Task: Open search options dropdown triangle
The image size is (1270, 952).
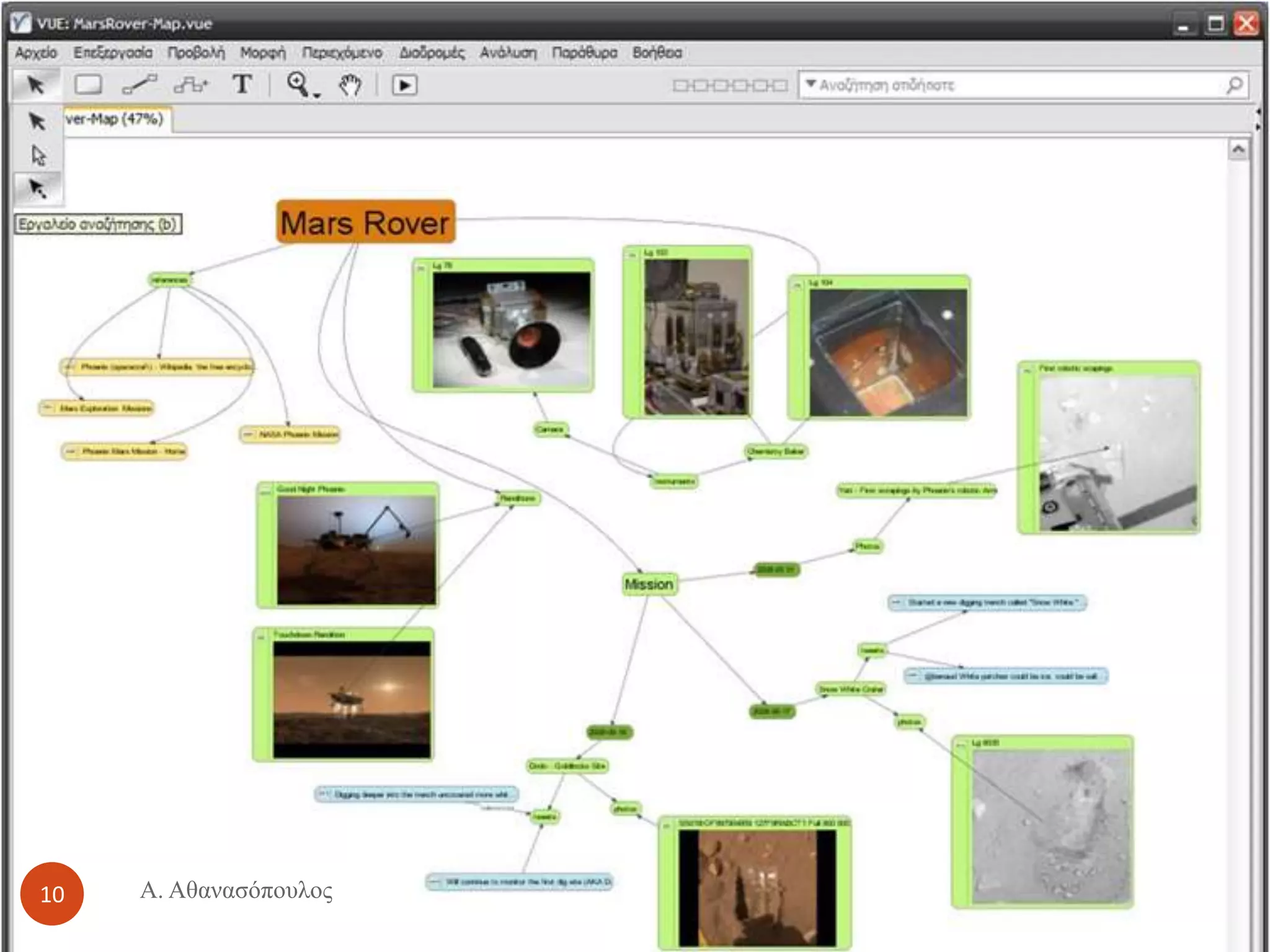Action: coord(810,84)
